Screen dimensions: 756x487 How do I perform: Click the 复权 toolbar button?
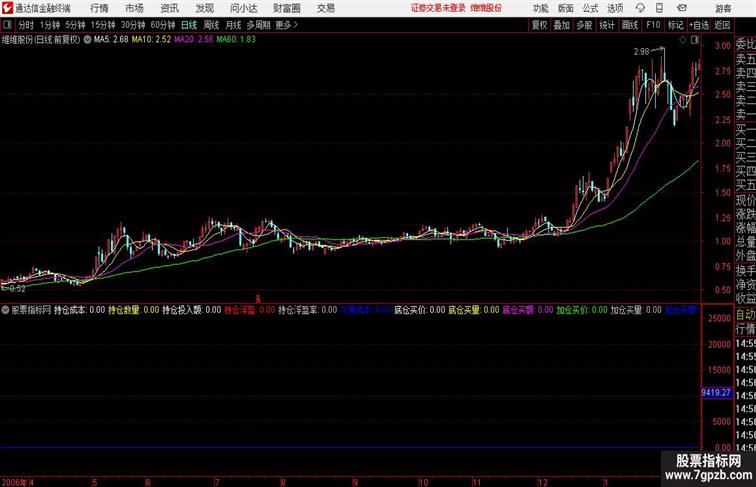click(x=540, y=25)
